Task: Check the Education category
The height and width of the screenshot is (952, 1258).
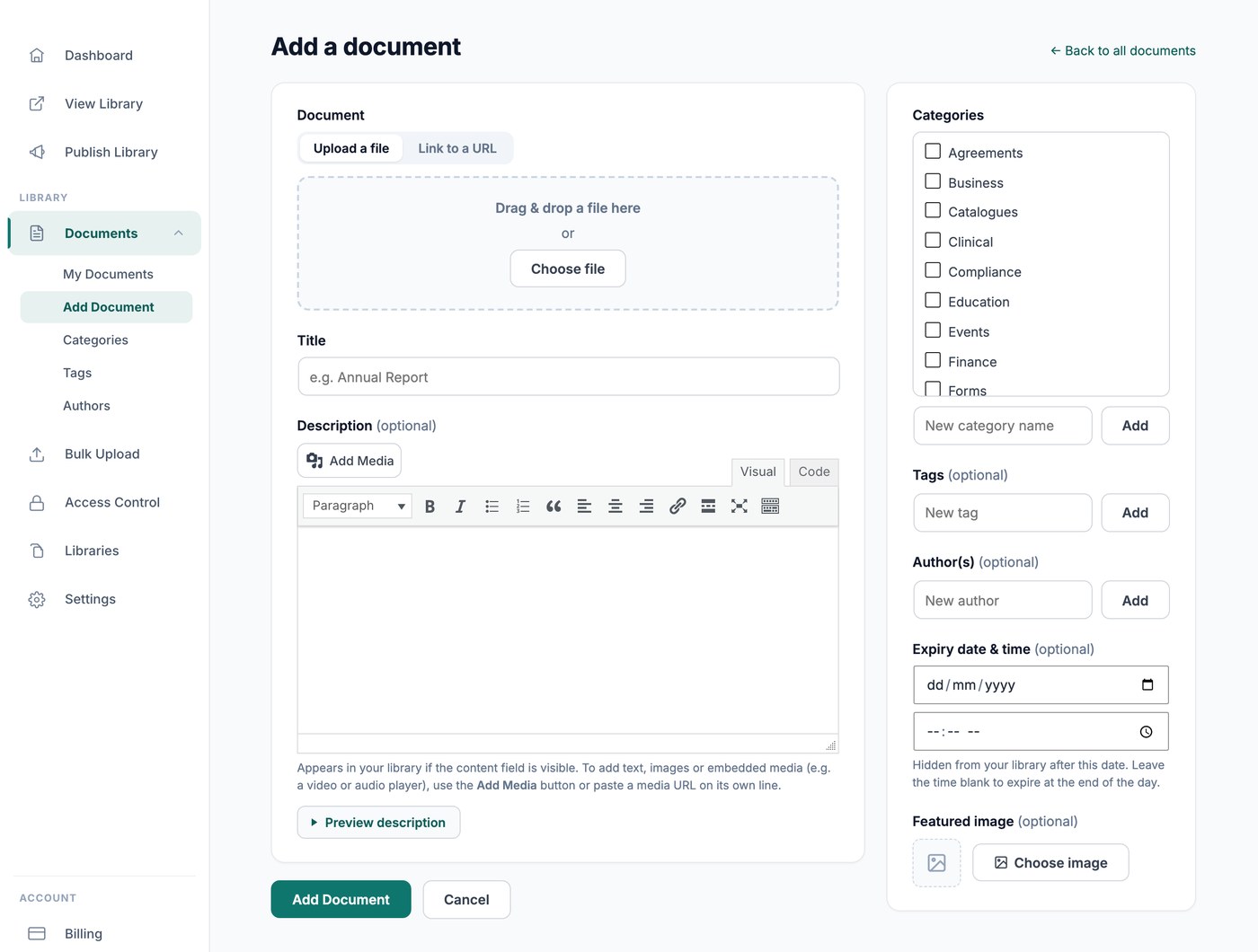Action: [933, 301]
